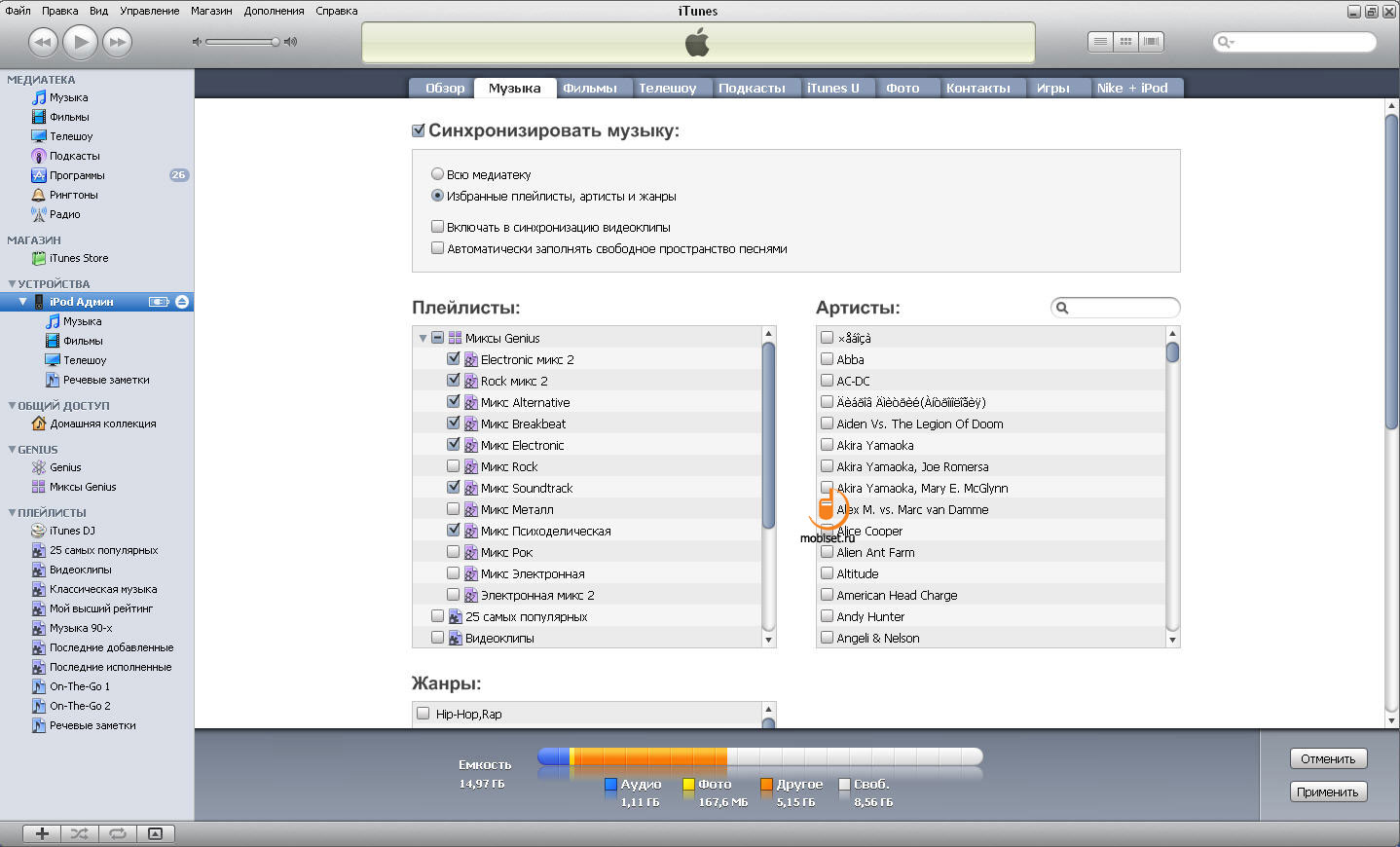Enable Включать в синхронизацию видеоклипы
Image resolution: width=1400 pixels, height=847 pixels.
(x=437, y=227)
